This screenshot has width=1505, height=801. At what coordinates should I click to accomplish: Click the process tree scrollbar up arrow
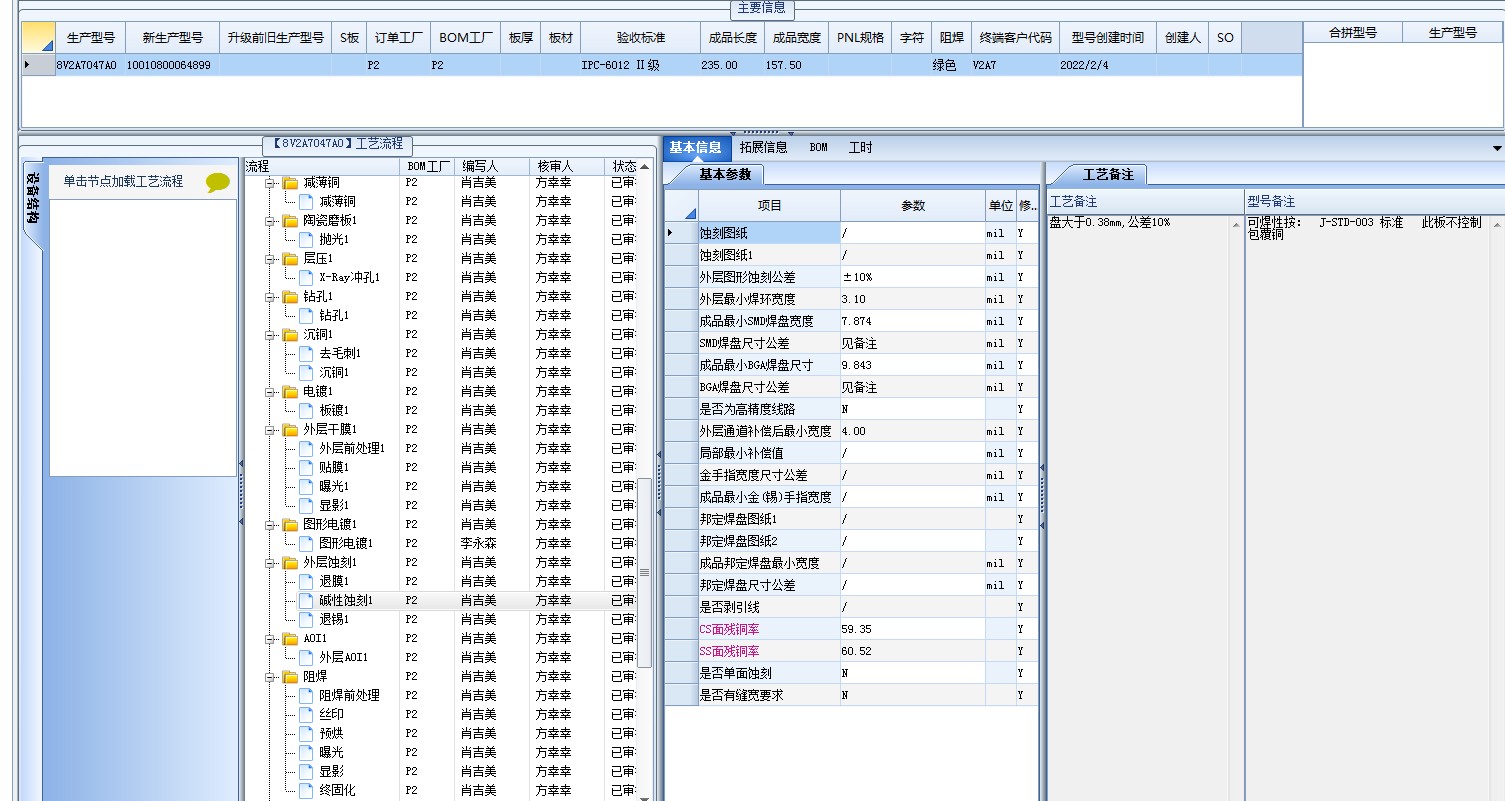645,166
